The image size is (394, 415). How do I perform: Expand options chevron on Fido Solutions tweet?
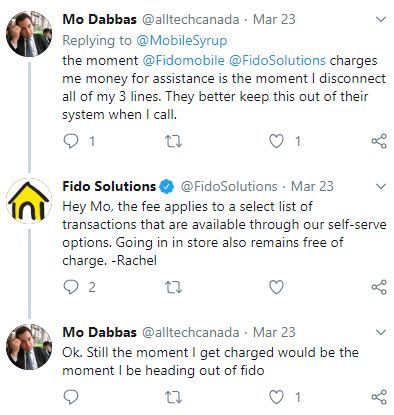(x=381, y=186)
